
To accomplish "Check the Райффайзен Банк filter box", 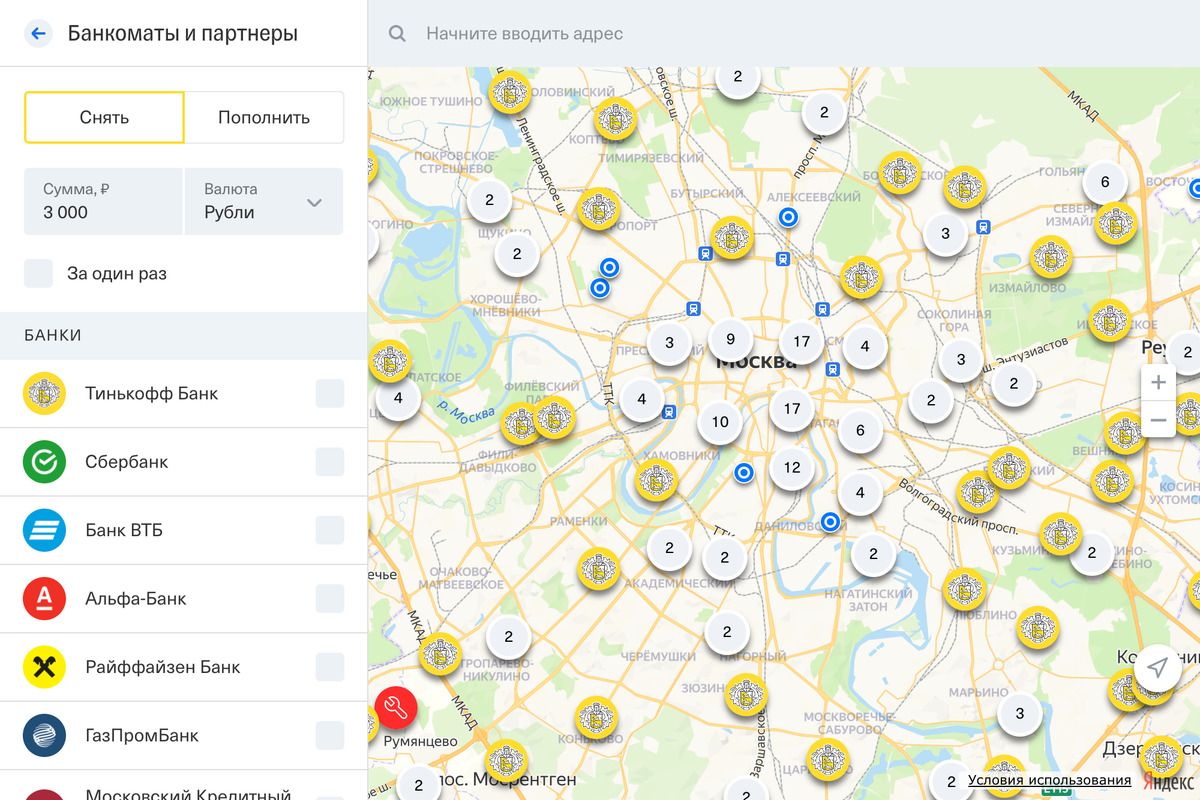I will tap(330, 667).
